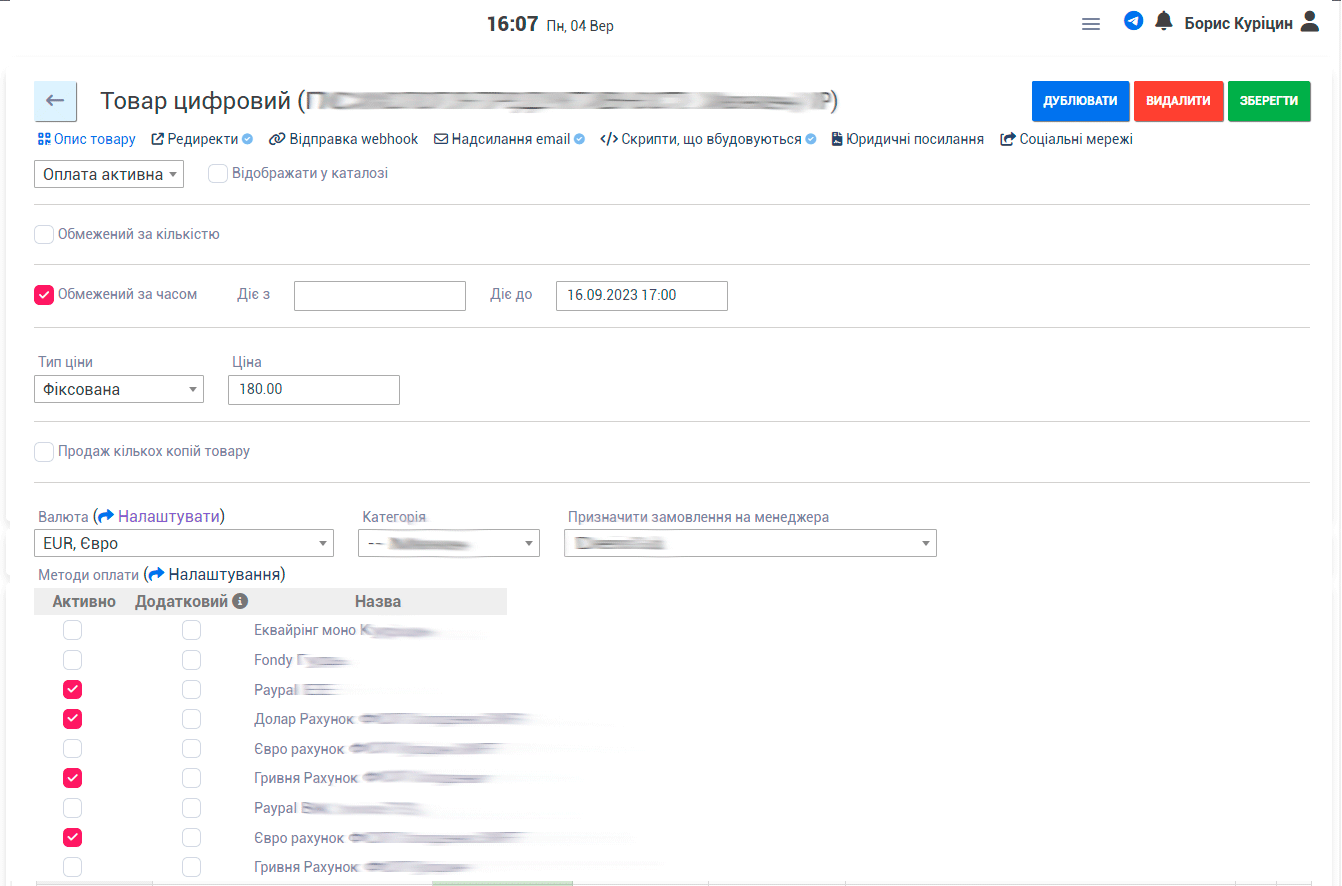1342x886 pixels.
Task: Click info icon next to Додатковий
Action: [x=240, y=601]
